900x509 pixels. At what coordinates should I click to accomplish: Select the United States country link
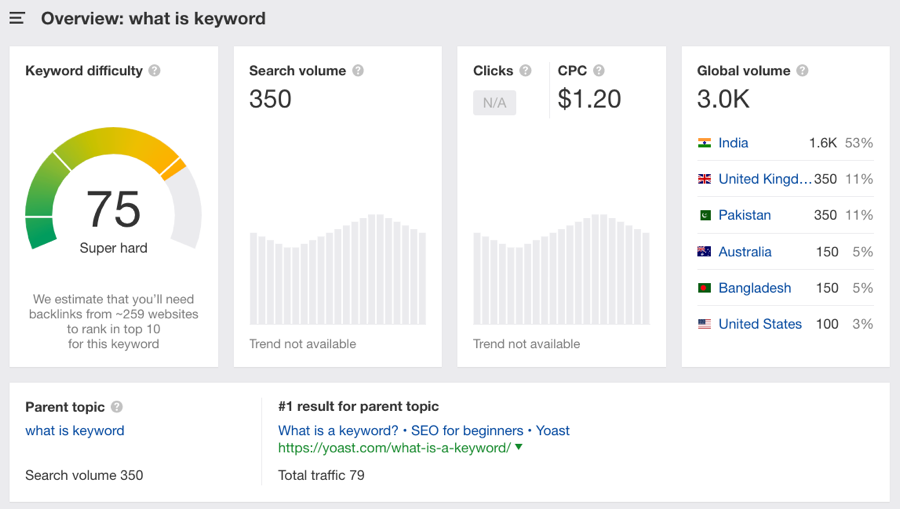(760, 324)
